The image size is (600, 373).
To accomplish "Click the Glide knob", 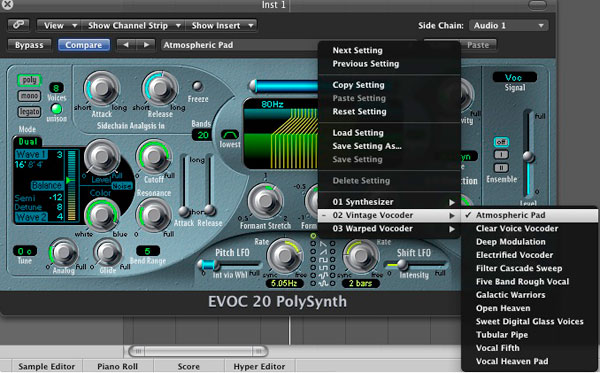I will [x=108, y=252].
